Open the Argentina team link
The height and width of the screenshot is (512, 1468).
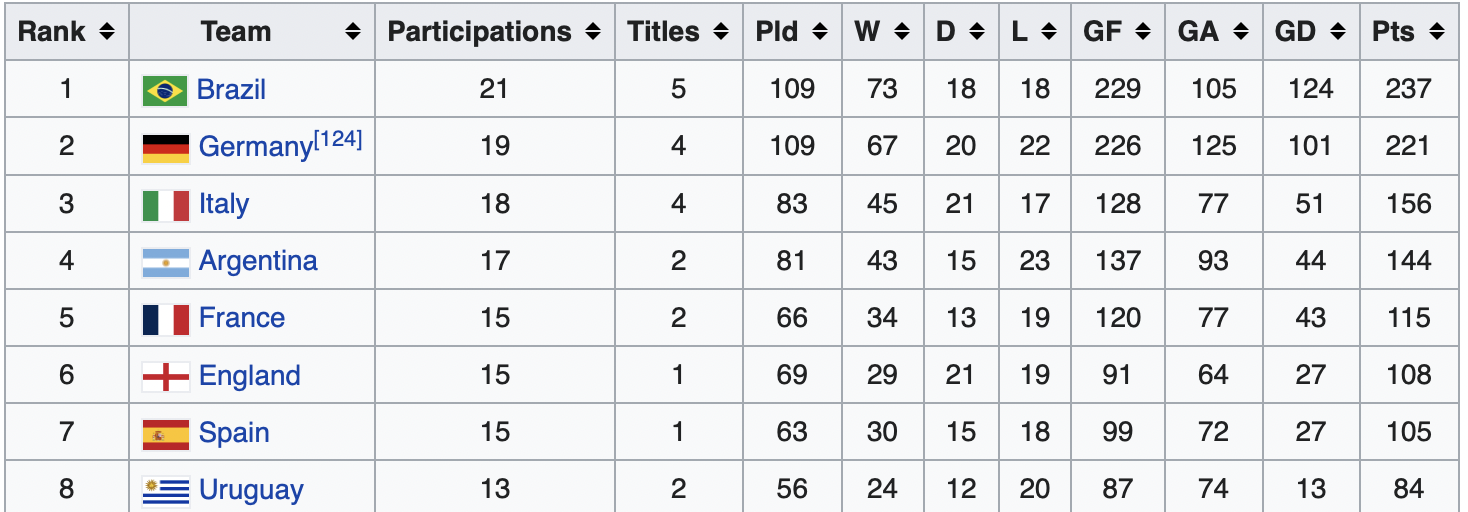pyautogui.click(x=258, y=262)
